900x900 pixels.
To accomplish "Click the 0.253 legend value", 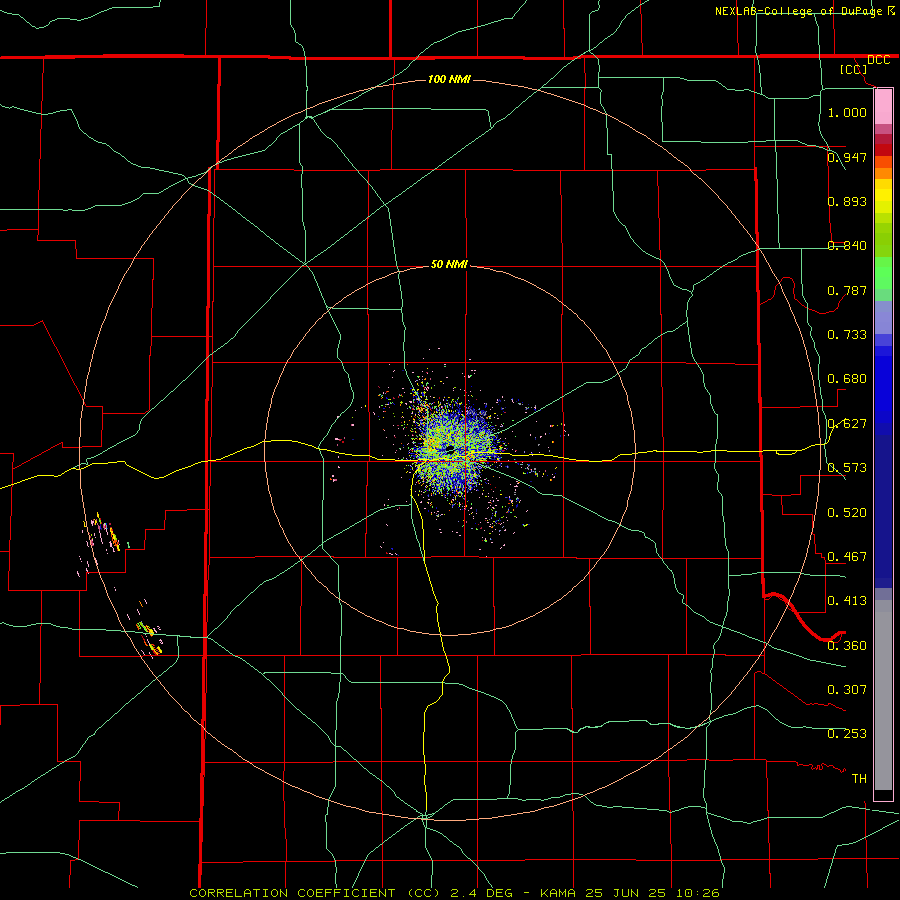I will click(847, 734).
